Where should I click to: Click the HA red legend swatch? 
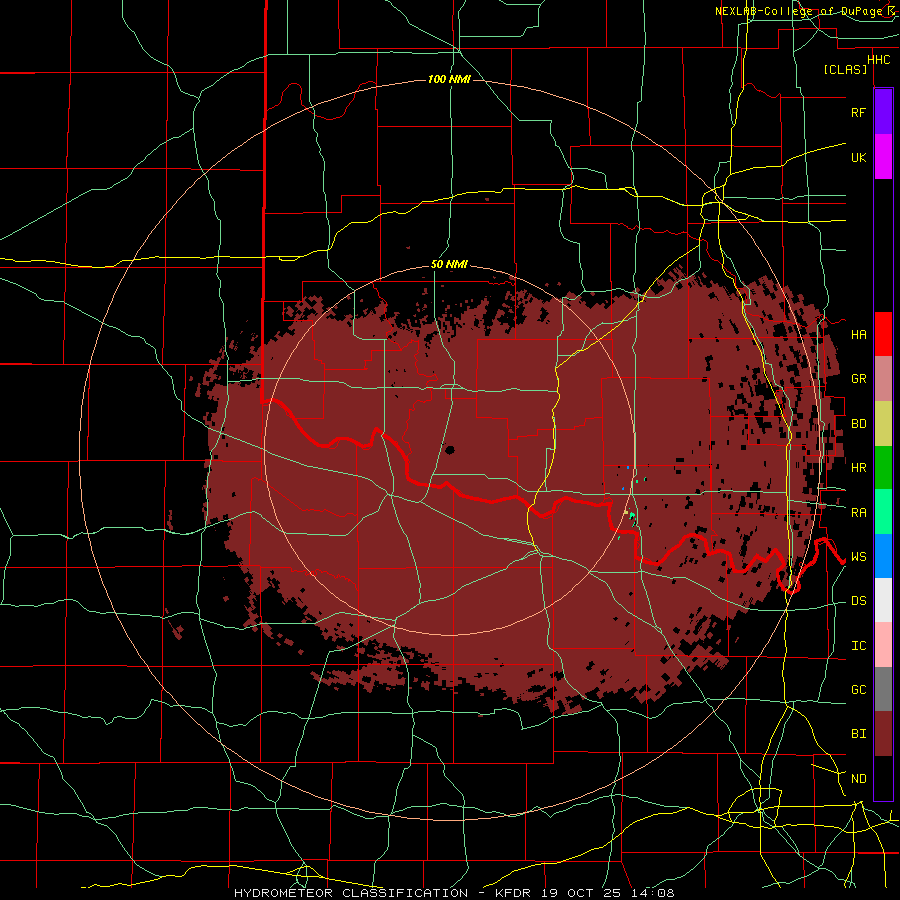(x=883, y=334)
